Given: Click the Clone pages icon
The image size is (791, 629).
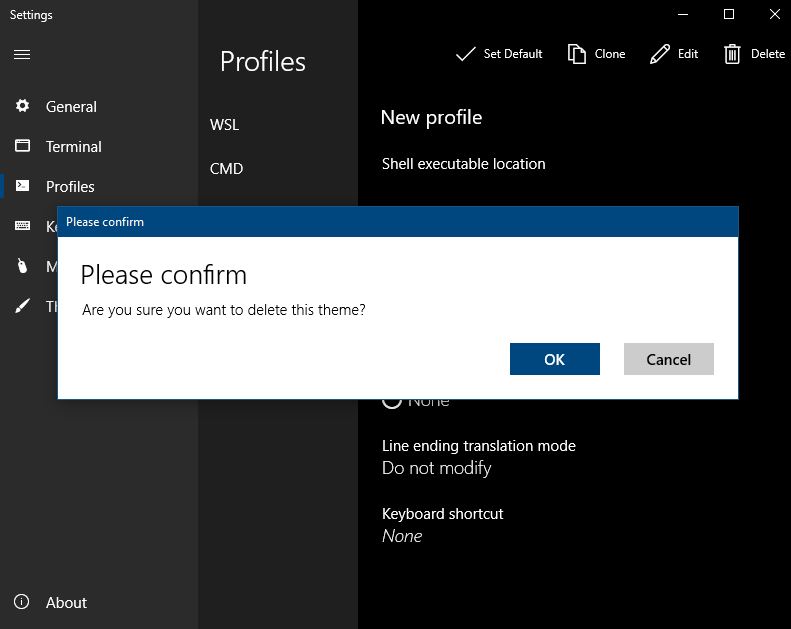Looking at the screenshot, I should click(577, 54).
